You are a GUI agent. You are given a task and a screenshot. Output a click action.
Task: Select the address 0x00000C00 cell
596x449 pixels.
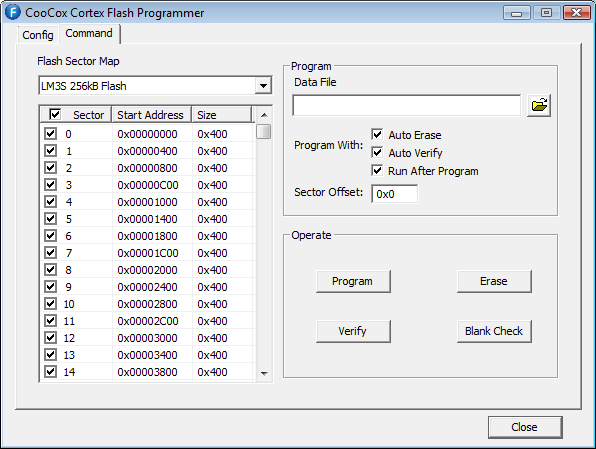click(147, 185)
